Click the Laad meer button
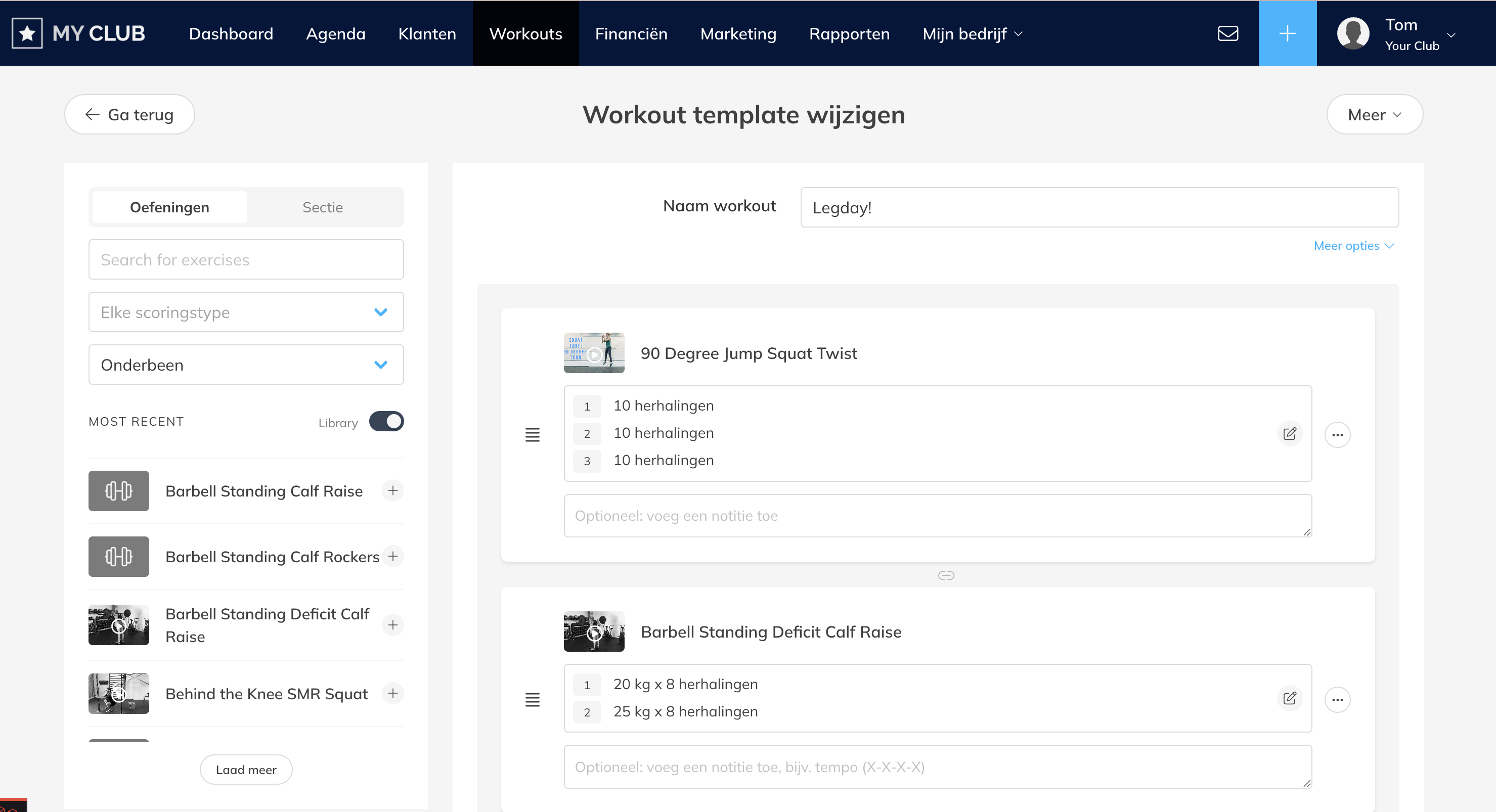Screen dimensions: 1496x812 point(246,769)
